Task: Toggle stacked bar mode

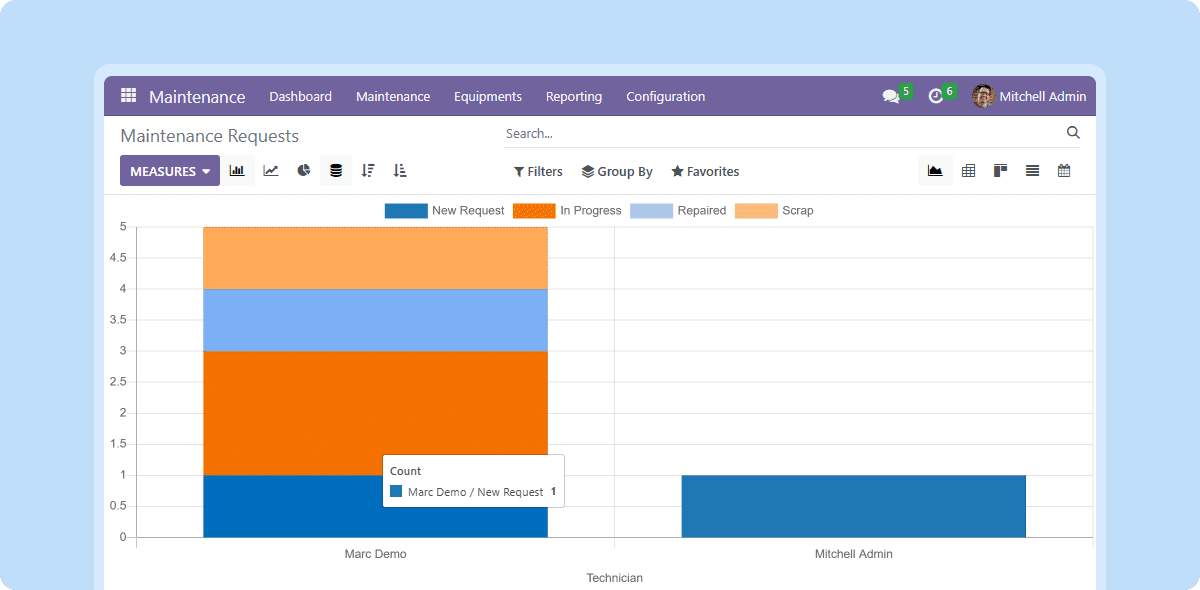Action: tap(336, 171)
